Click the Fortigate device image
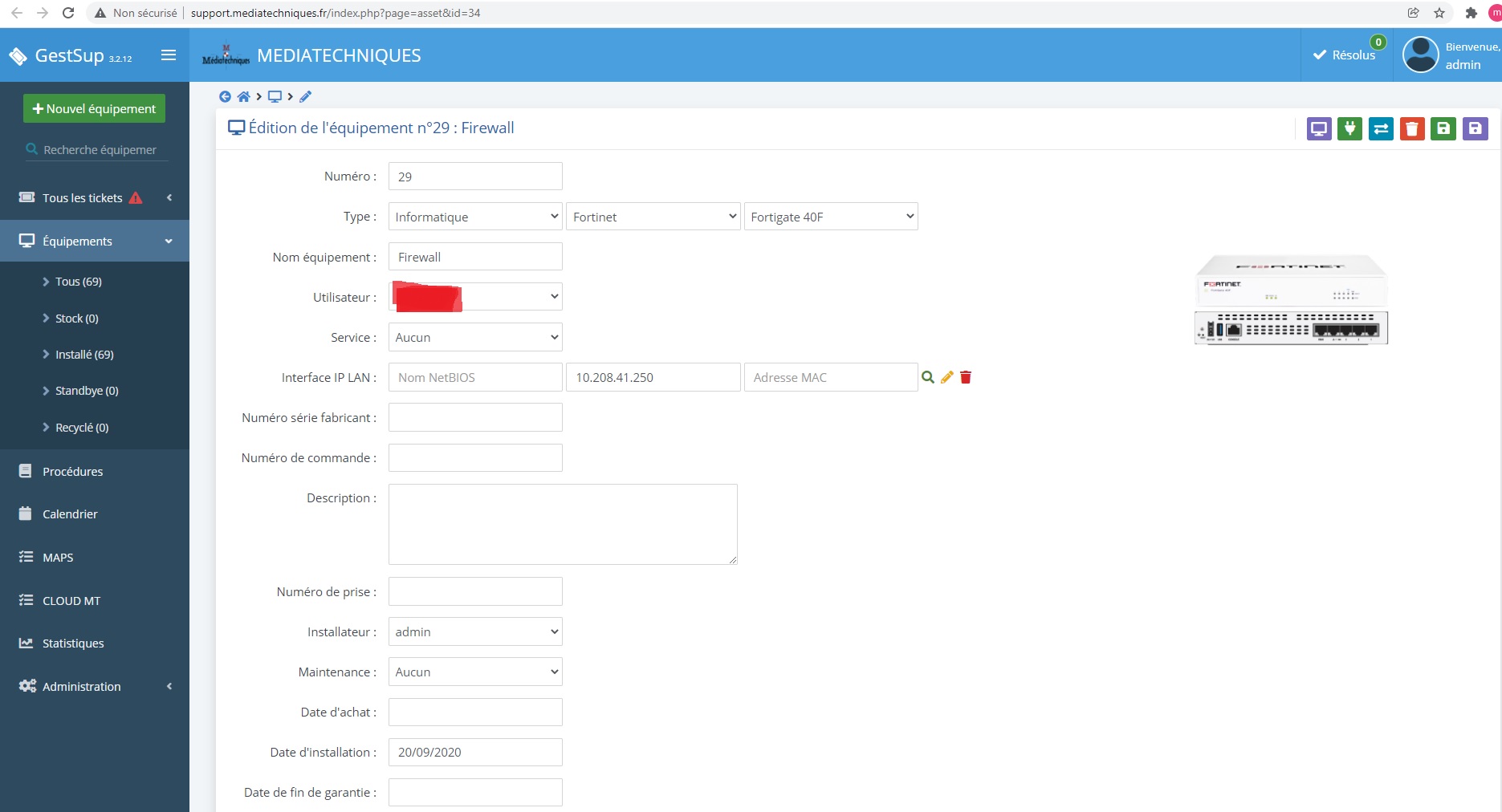The image size is (1502, 812). pyautogui.click(x=1291, y=300)
